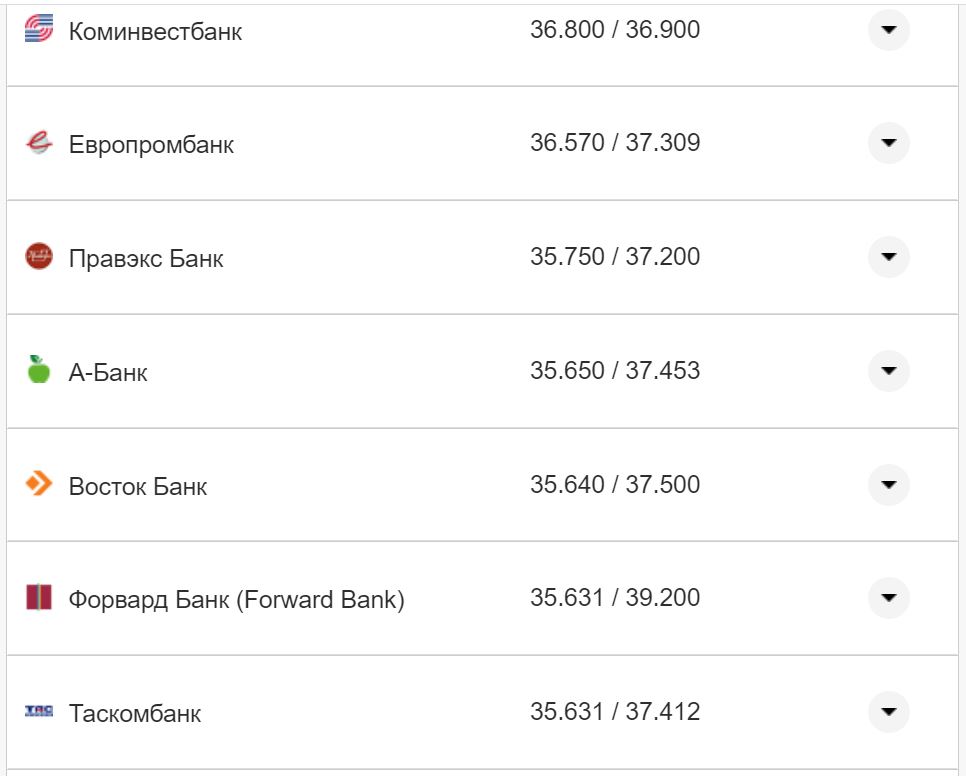This screenshot has width=966, height=776.
Task: Click the Форвард Банк logo icon
Action: [x=38, y=598]
